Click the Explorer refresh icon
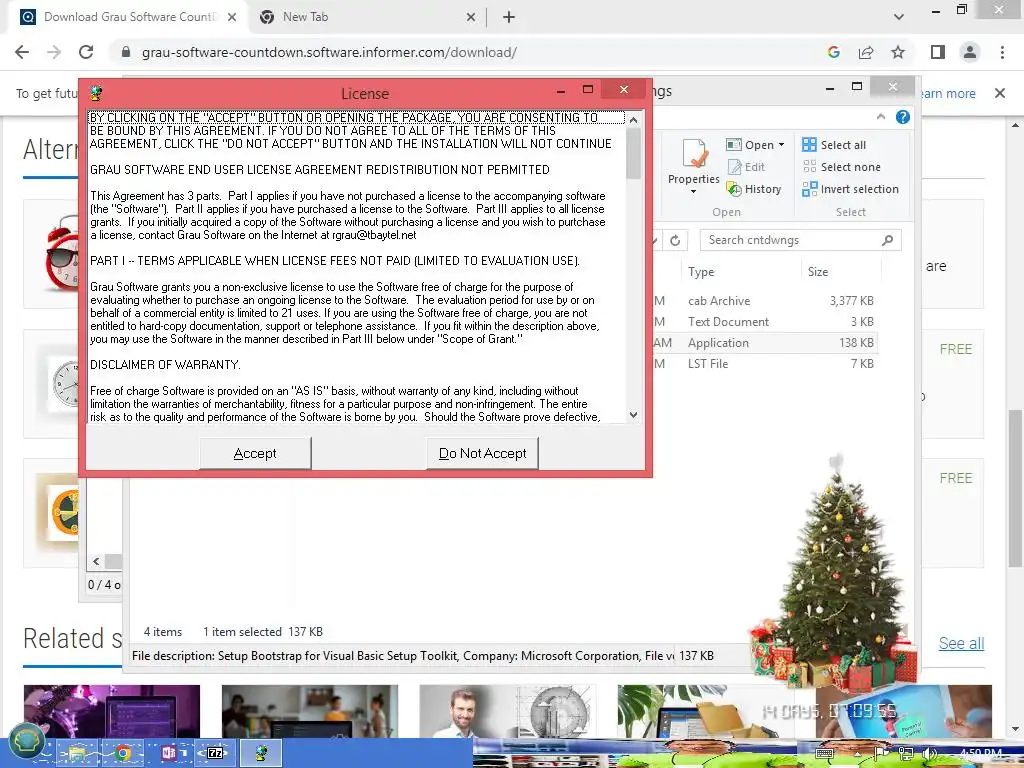Image resolution: width=1024 pixels, height=768 pixels. click(675, 240)
